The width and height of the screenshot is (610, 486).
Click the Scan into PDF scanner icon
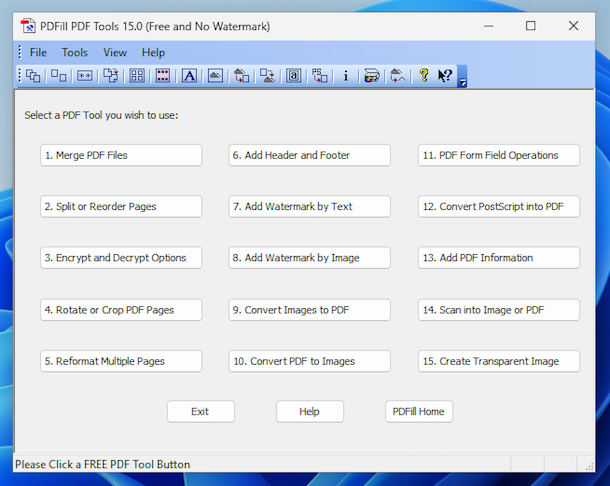[x=372, y=75]
